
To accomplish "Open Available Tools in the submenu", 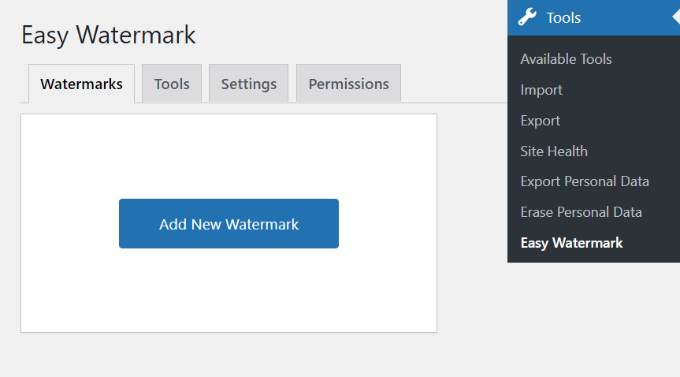I will pos(566,59).
